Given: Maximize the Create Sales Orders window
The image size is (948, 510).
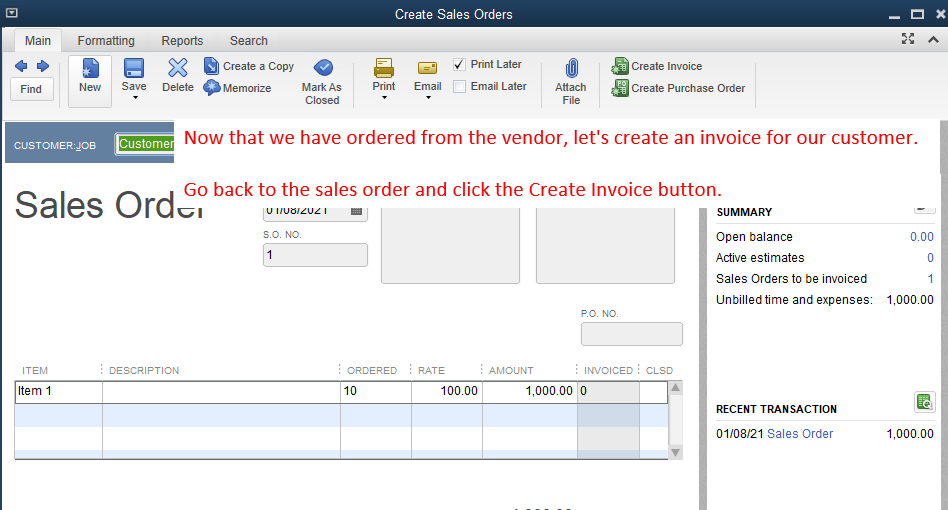Looking at the screenshot, I should (917, 14).
